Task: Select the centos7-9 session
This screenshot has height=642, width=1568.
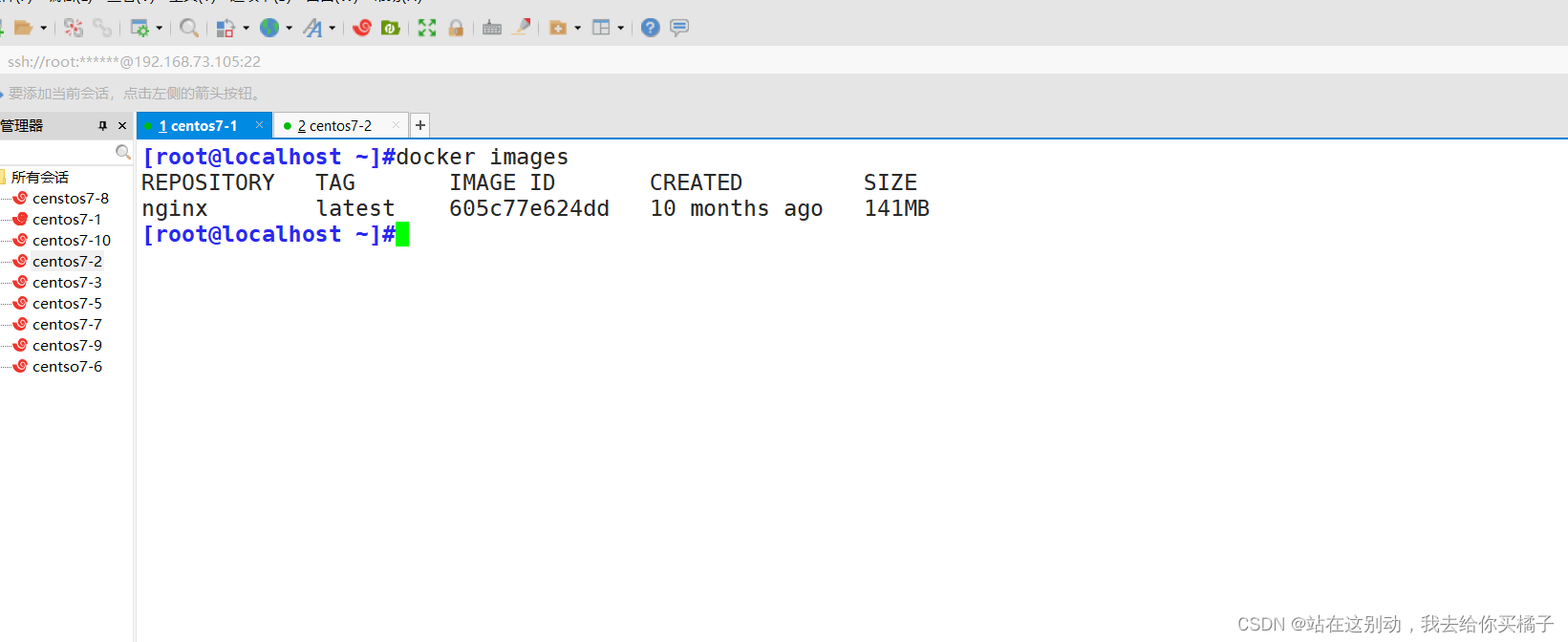Action: (67, 345)
